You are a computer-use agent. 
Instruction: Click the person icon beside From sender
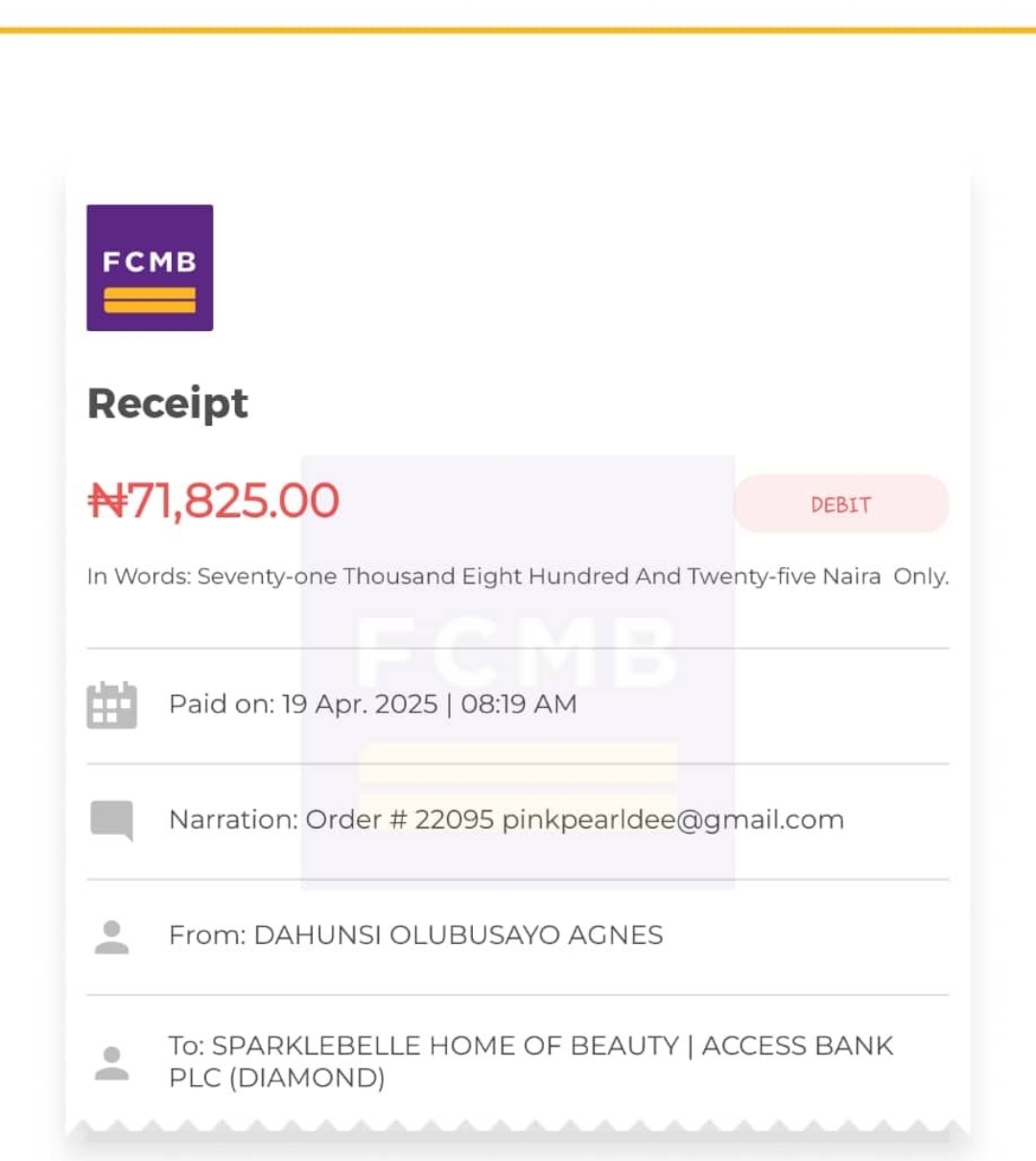tap(112, 936)
